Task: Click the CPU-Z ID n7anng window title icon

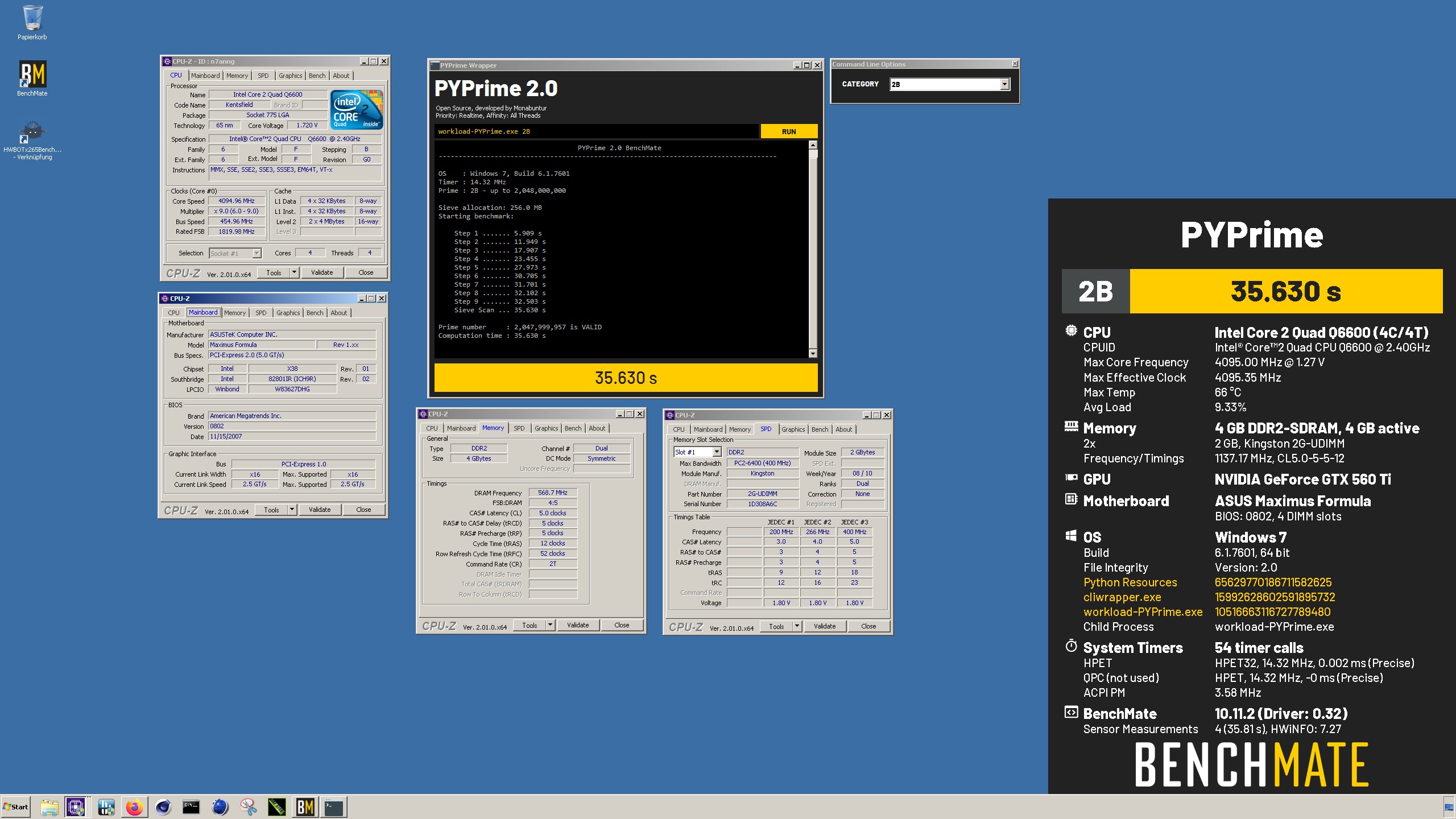Action: (167, 61)
